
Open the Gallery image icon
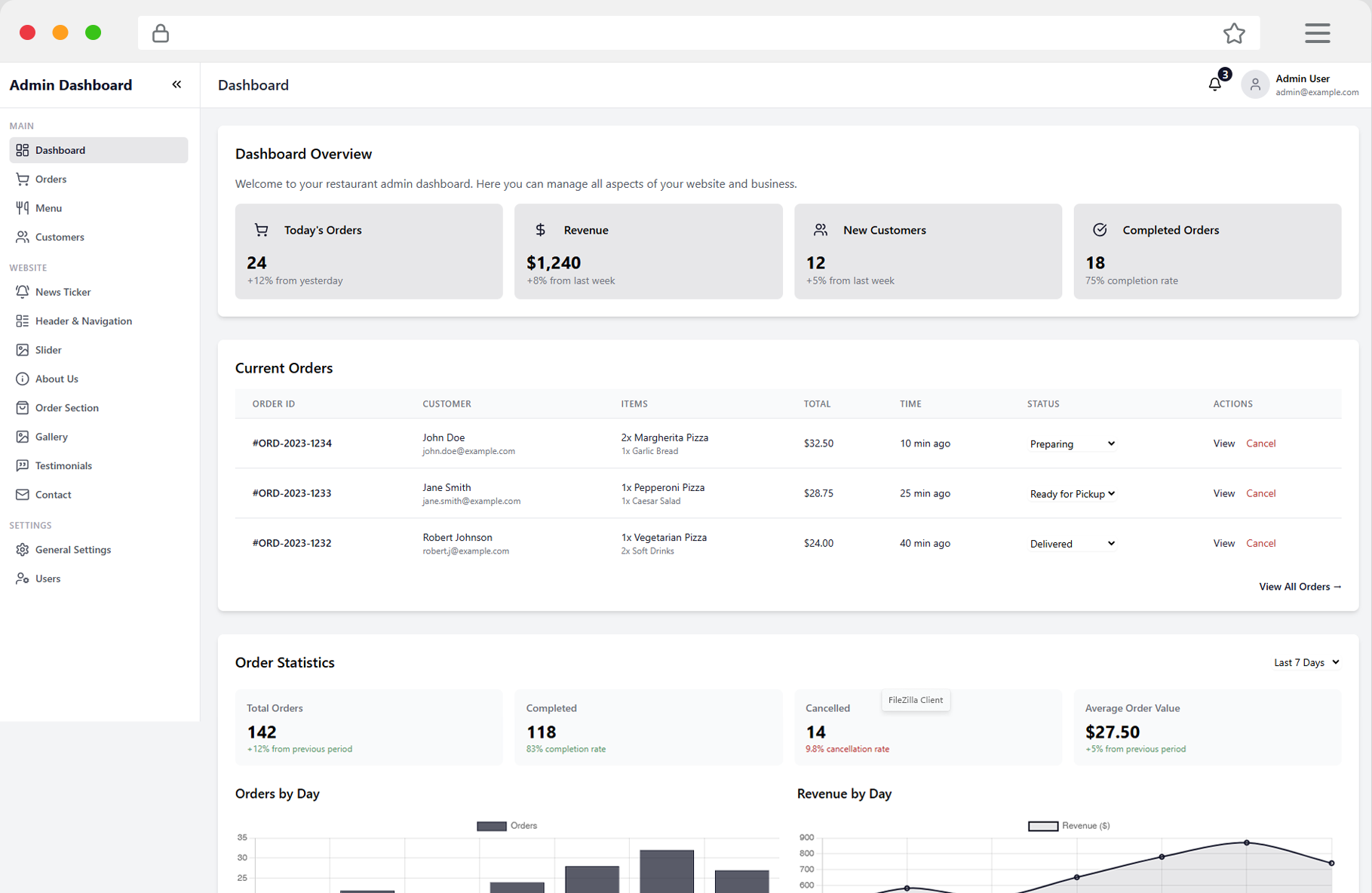23,436
